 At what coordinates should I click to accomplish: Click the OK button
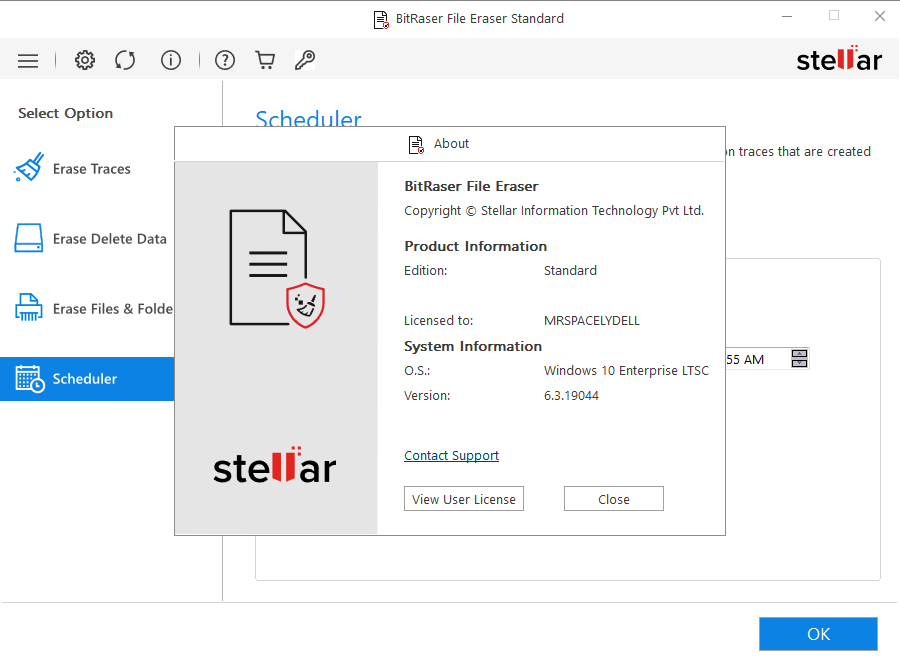pyautogui.click(x=818, y=634)
